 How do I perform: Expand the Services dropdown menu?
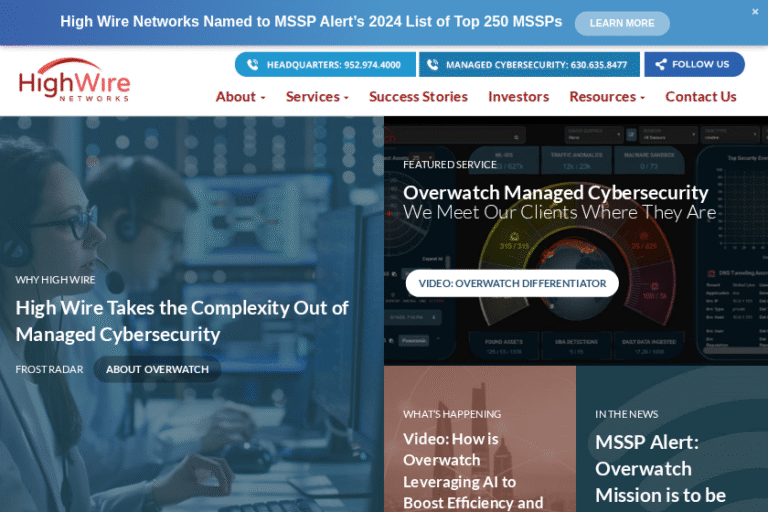pos(317,97)
